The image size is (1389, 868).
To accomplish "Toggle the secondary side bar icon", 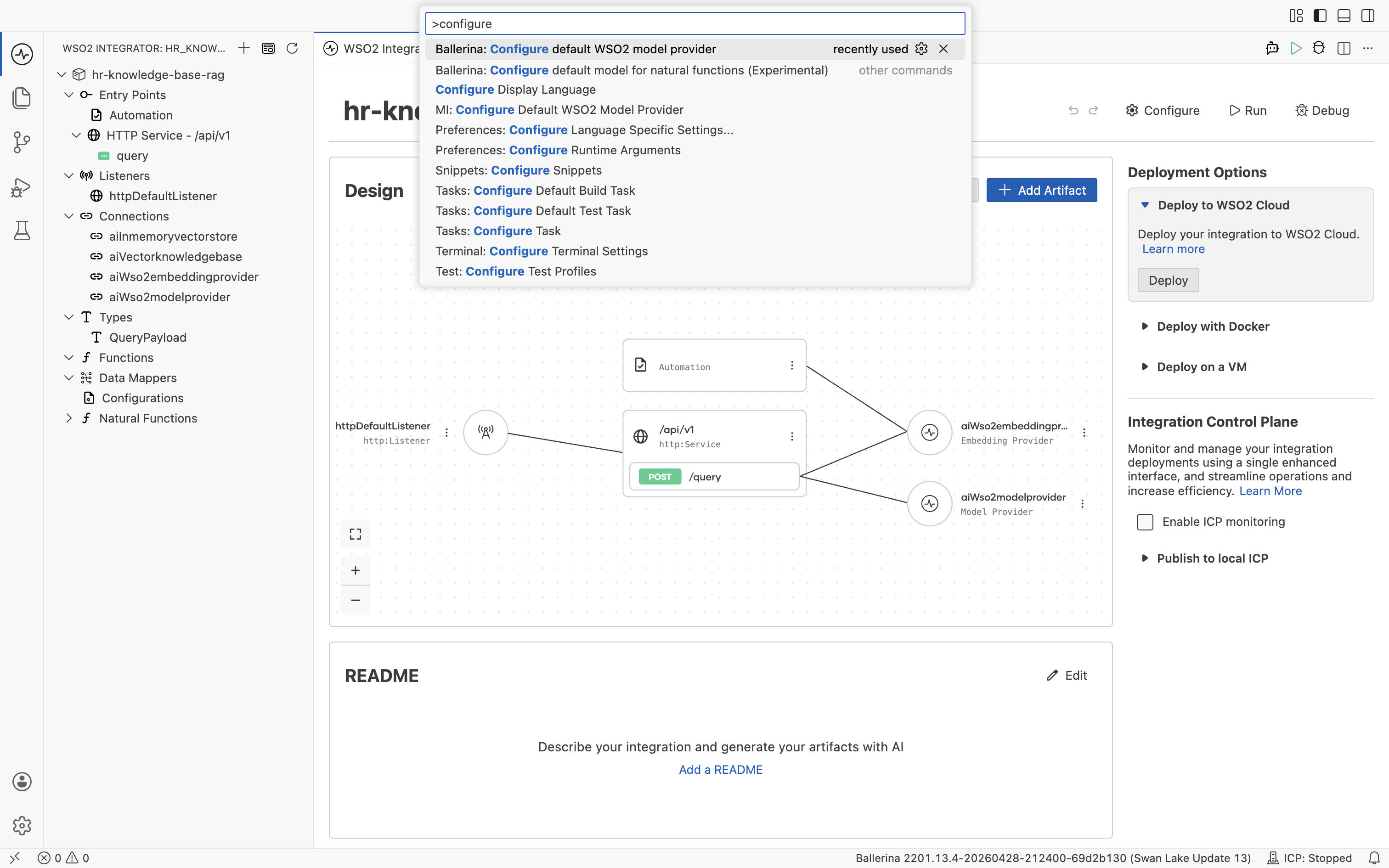I will point(1368,16).
